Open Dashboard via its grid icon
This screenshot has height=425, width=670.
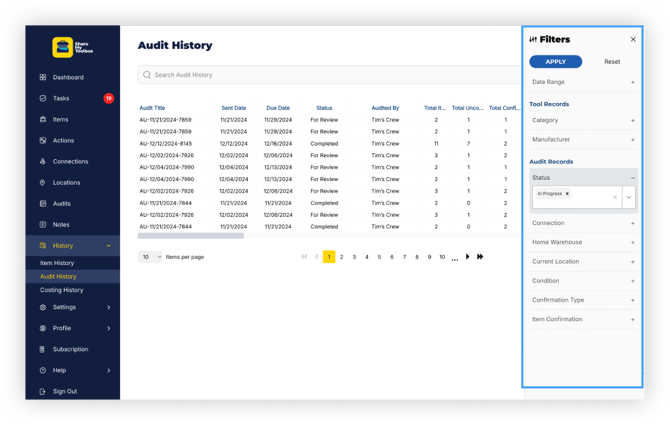point(43,77)
